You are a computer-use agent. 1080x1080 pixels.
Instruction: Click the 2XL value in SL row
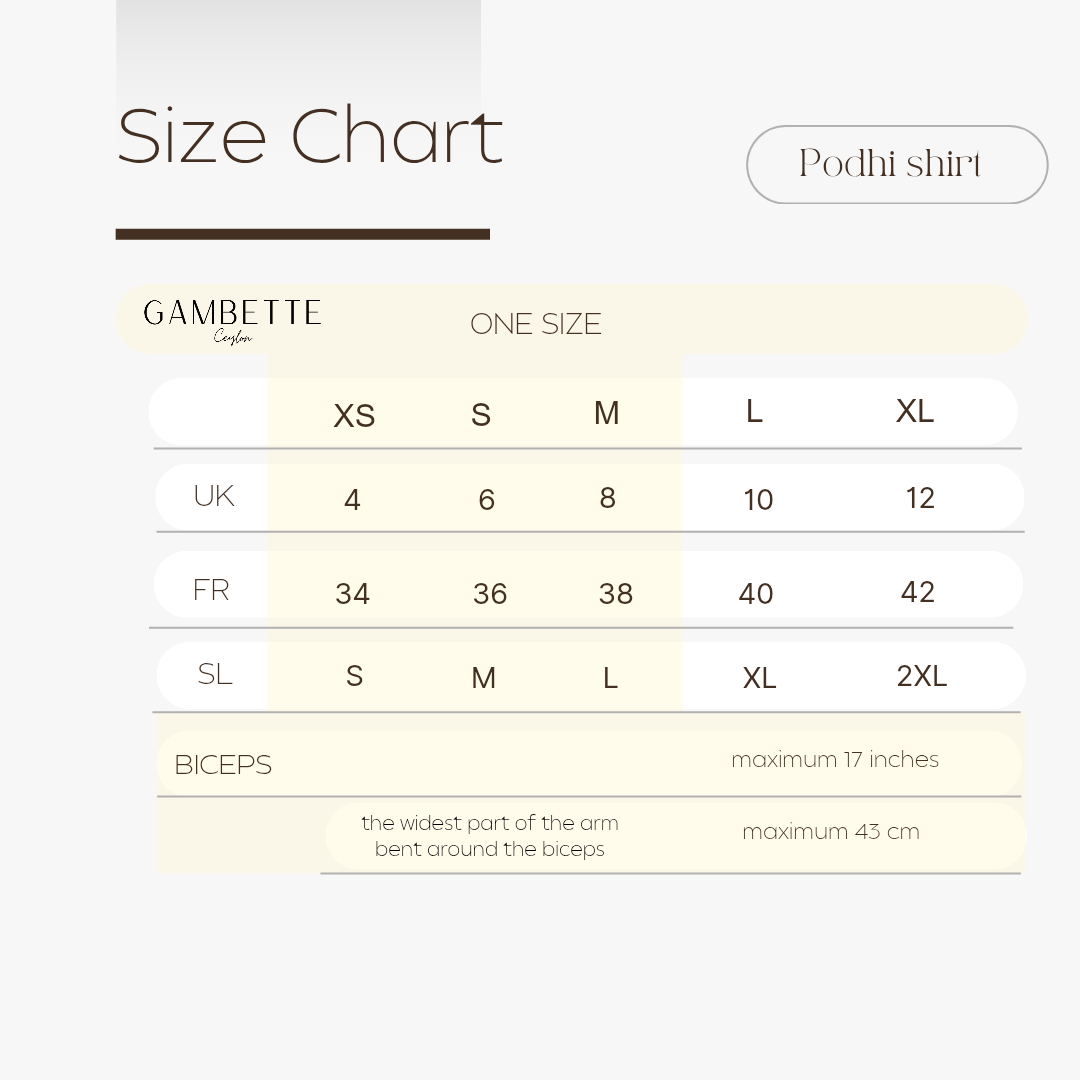click(x=921, y=676)
